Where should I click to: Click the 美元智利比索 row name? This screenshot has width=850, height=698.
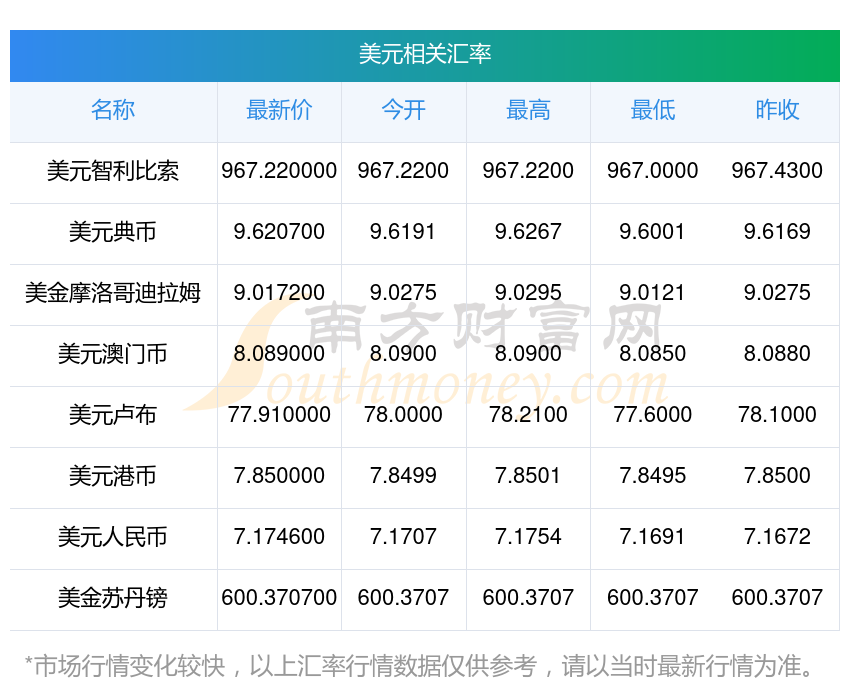(x=113, y=171)
